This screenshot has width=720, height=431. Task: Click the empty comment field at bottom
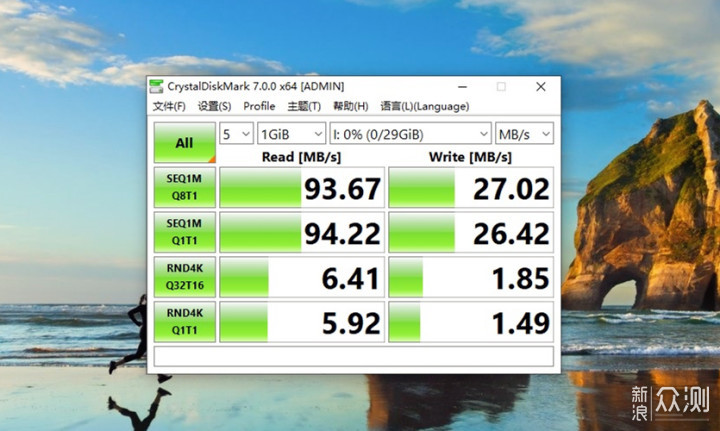pyautogui.click(x=353, y=356)
